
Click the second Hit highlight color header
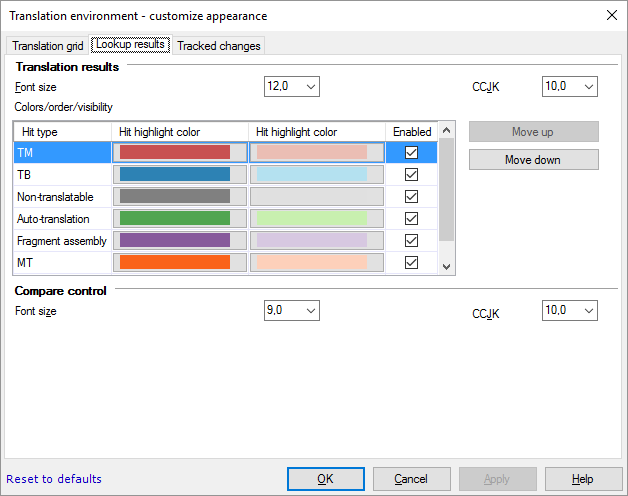317,132
